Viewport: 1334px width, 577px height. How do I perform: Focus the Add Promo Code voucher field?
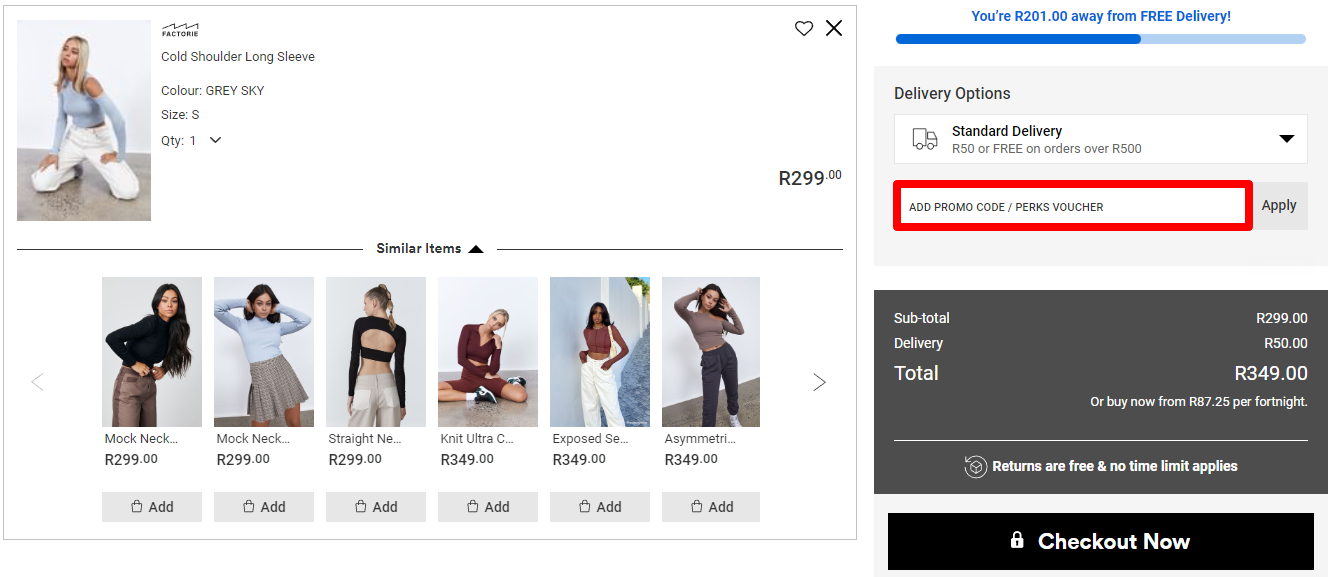click(x=1073, y=206)
